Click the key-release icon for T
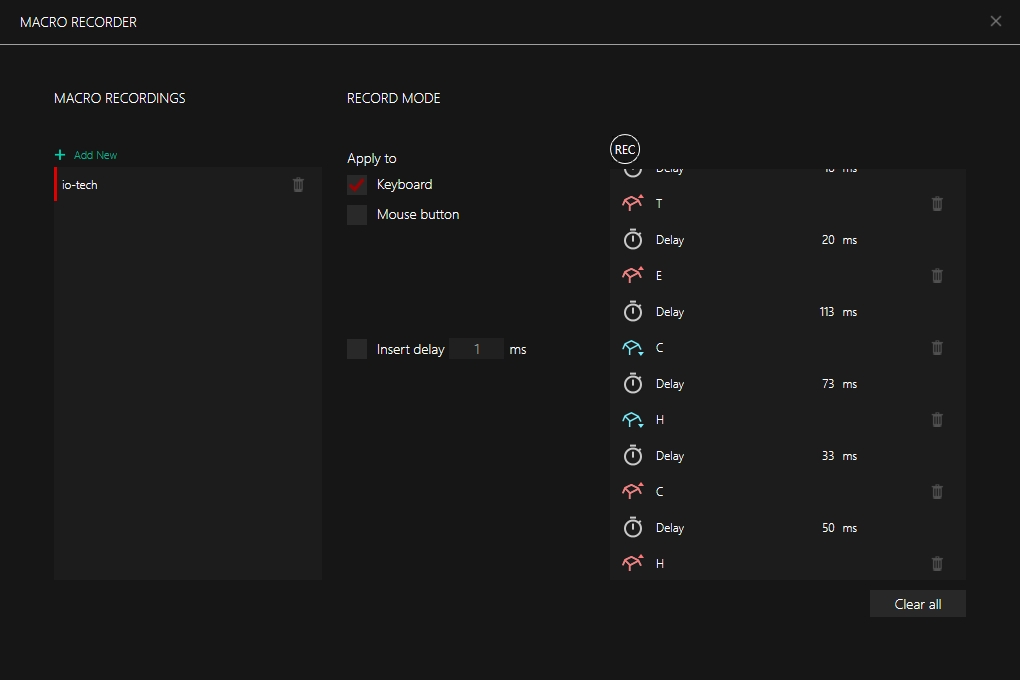The image size is (1020, 680). 632,203
